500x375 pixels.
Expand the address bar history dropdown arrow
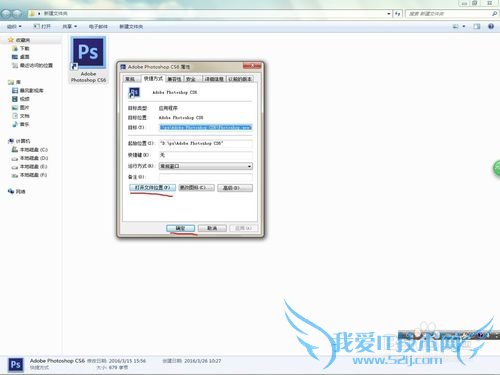click(x=389, y=14)
